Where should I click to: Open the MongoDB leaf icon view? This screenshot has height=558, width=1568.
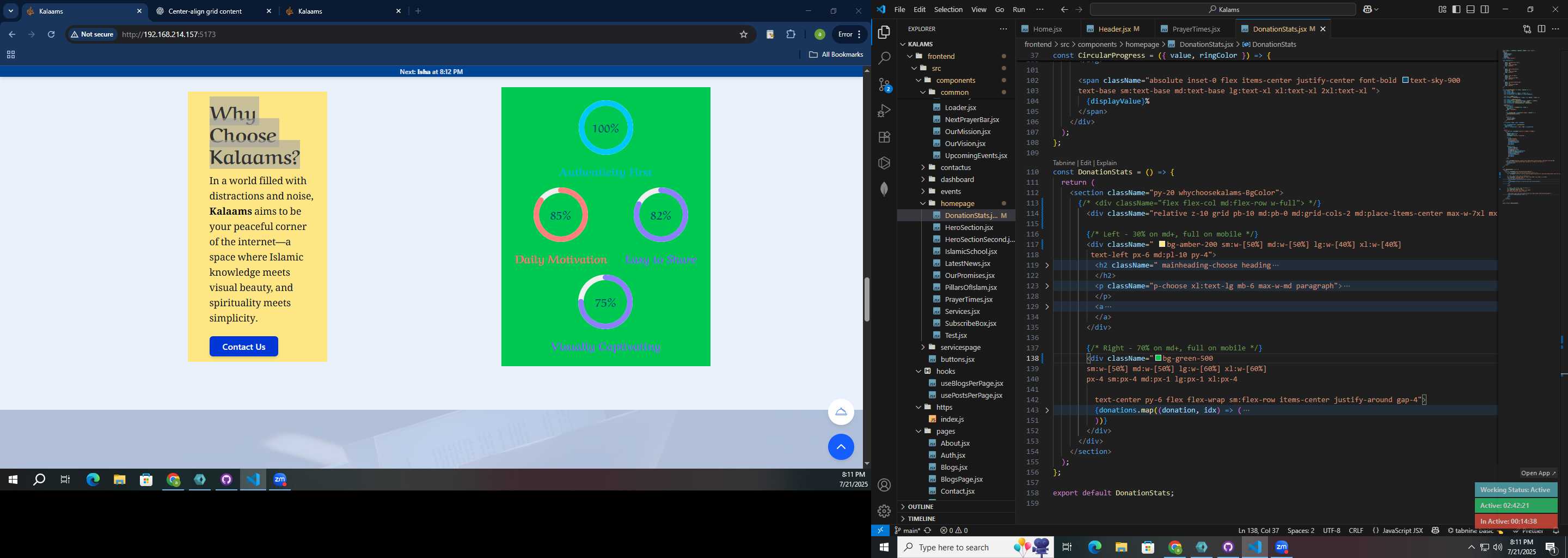884,189
